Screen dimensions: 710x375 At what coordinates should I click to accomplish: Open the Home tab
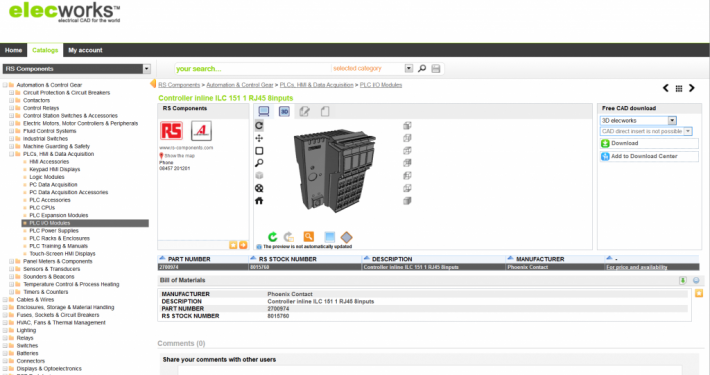(14, 50)
